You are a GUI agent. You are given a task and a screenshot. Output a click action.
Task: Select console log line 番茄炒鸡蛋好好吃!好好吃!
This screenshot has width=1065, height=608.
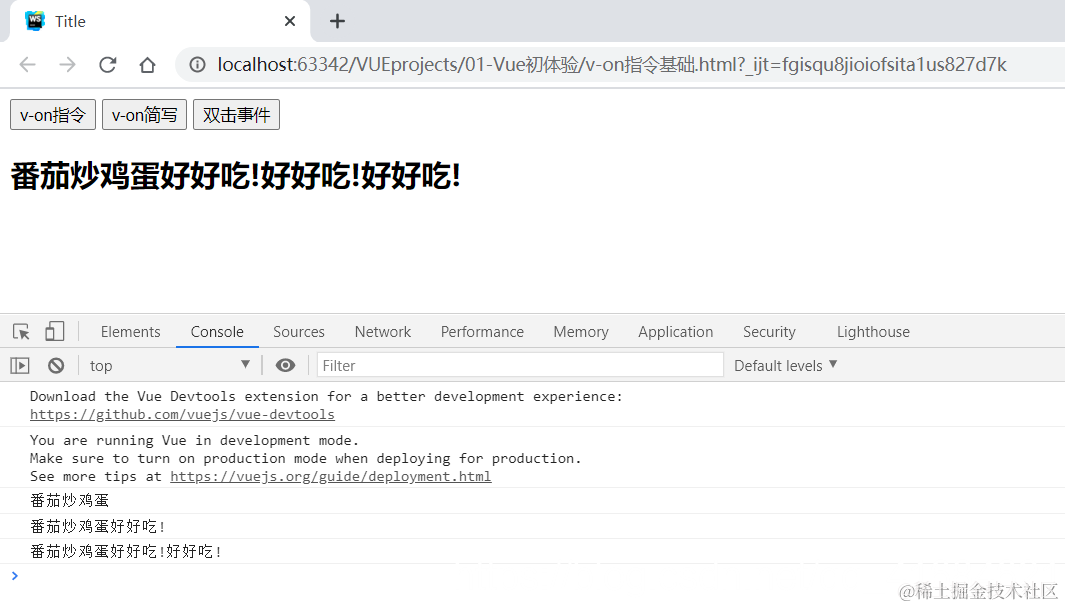tap(126, 552)
